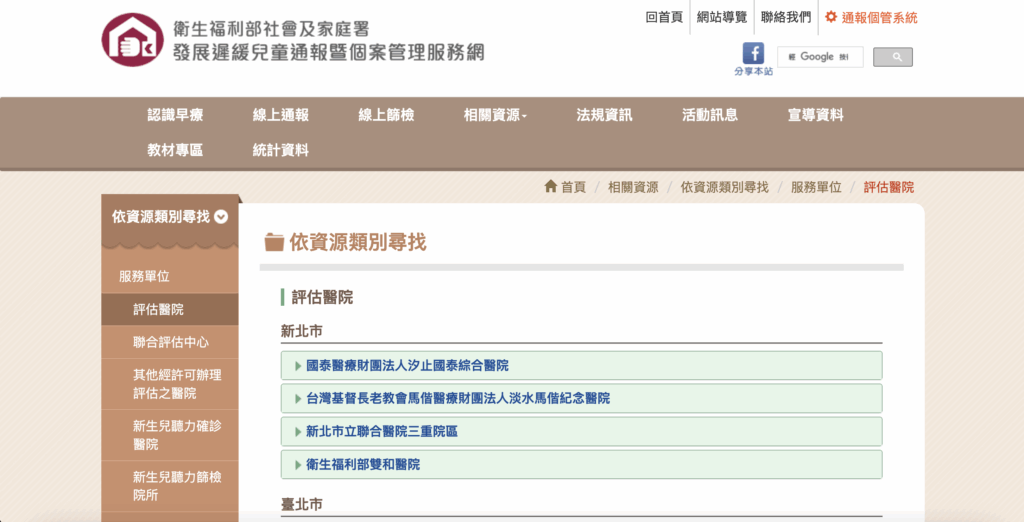Screen dimensions: 1024x522
Task: Expand 衛生福利部雙和醫院 row
Action: coord(581,465)
